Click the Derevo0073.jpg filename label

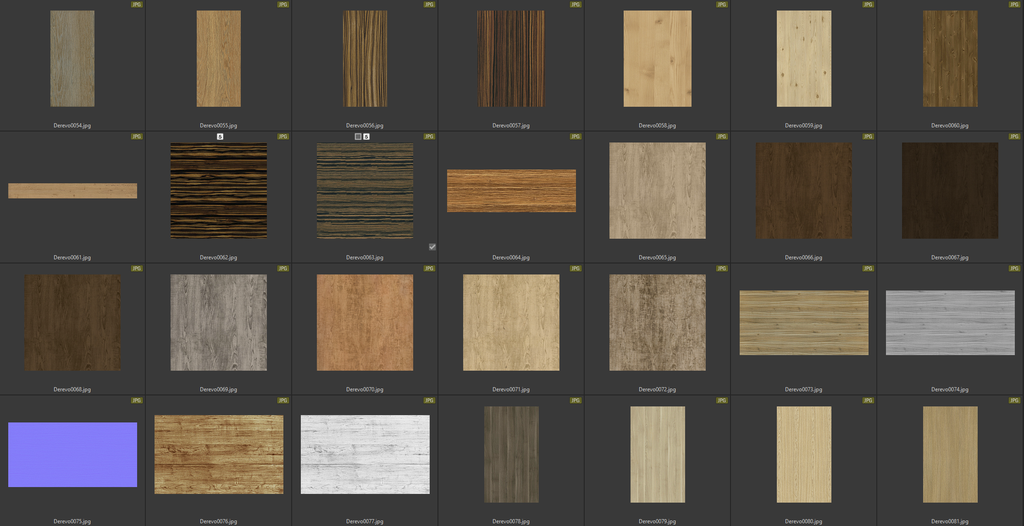pos(803,389)
